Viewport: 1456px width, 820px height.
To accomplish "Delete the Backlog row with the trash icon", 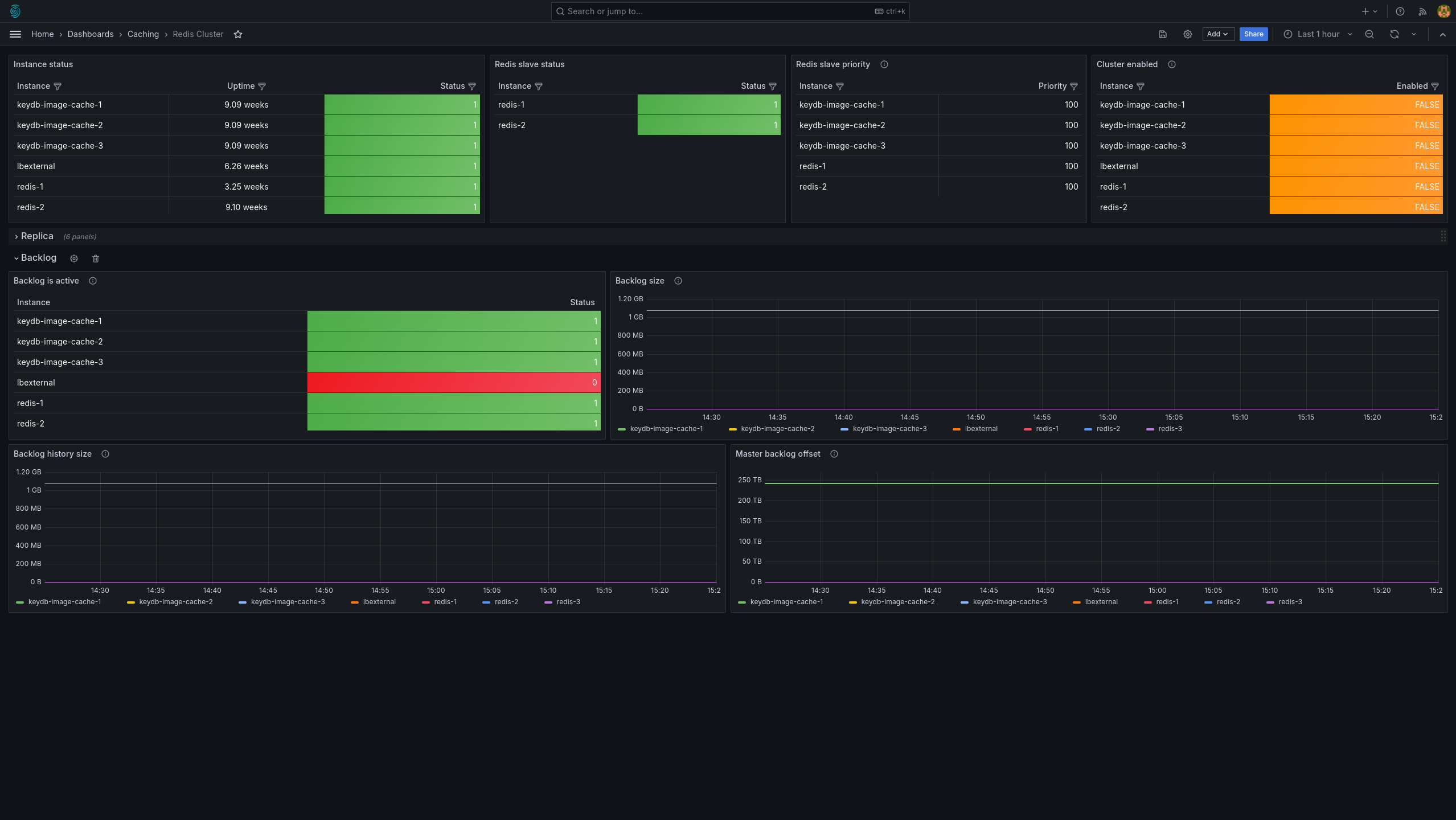I will tap(96, 259).
